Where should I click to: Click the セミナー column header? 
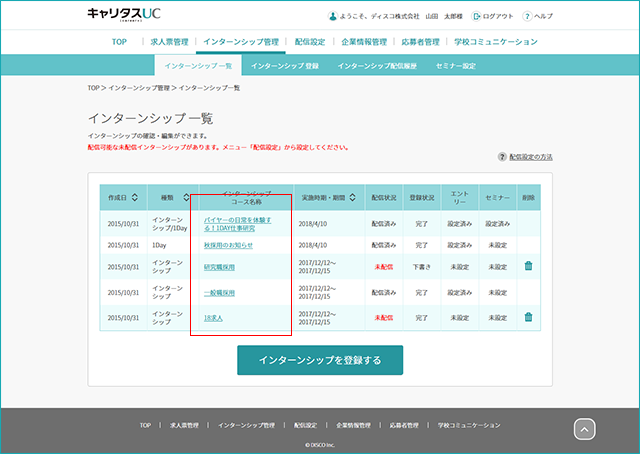(498, 198)
